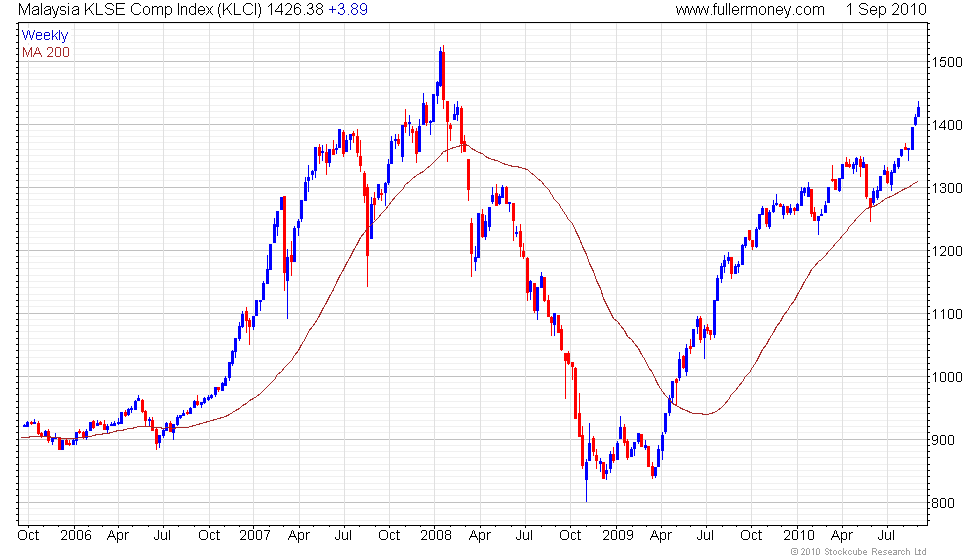Click the 1100 price axis label
The width and height of the screenshot is (980, 560).
pyautogui.click(x=947, y=314)
